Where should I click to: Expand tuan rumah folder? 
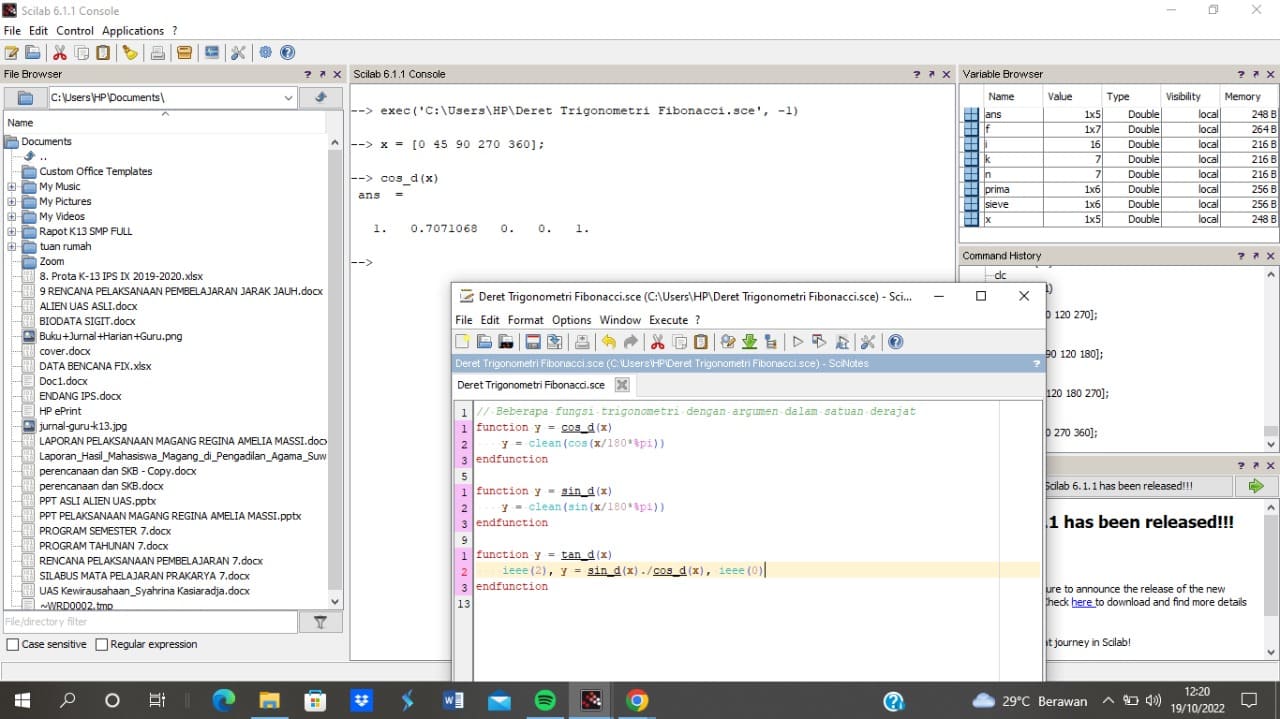[12, 247]
